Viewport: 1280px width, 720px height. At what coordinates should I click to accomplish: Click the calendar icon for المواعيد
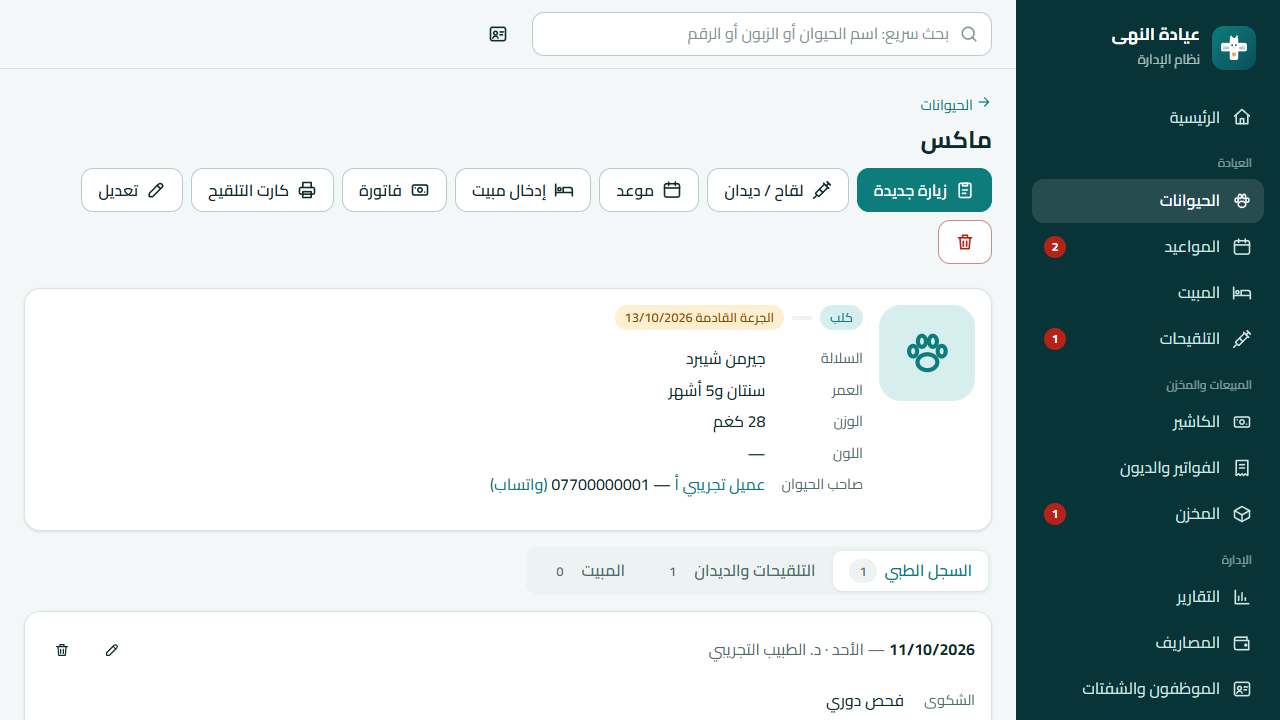[1242, 247]
